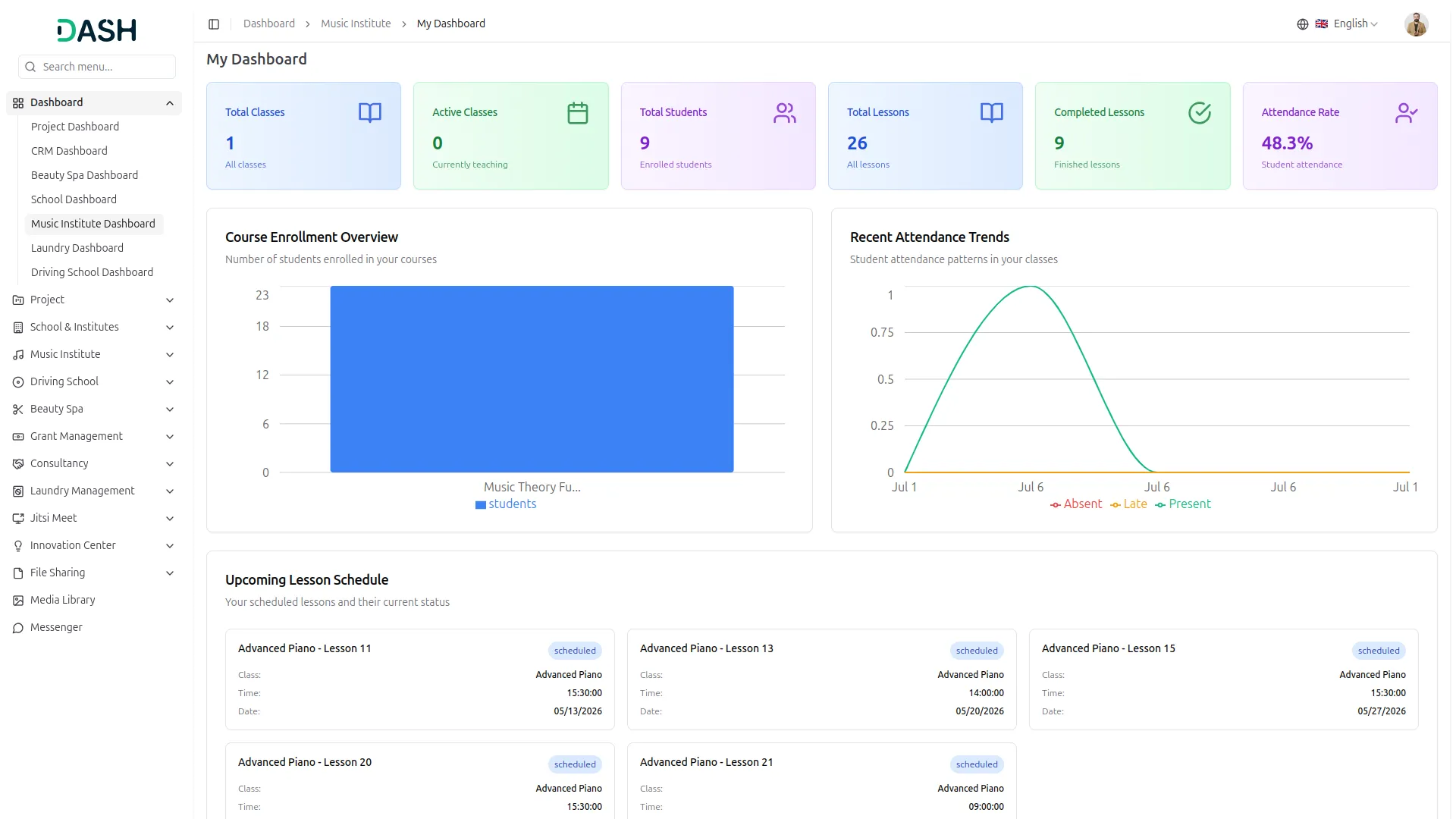Click the Innovation Center lightbulb icon
The width and height of the screenshot is (1456, 819).
coord(18,546)
